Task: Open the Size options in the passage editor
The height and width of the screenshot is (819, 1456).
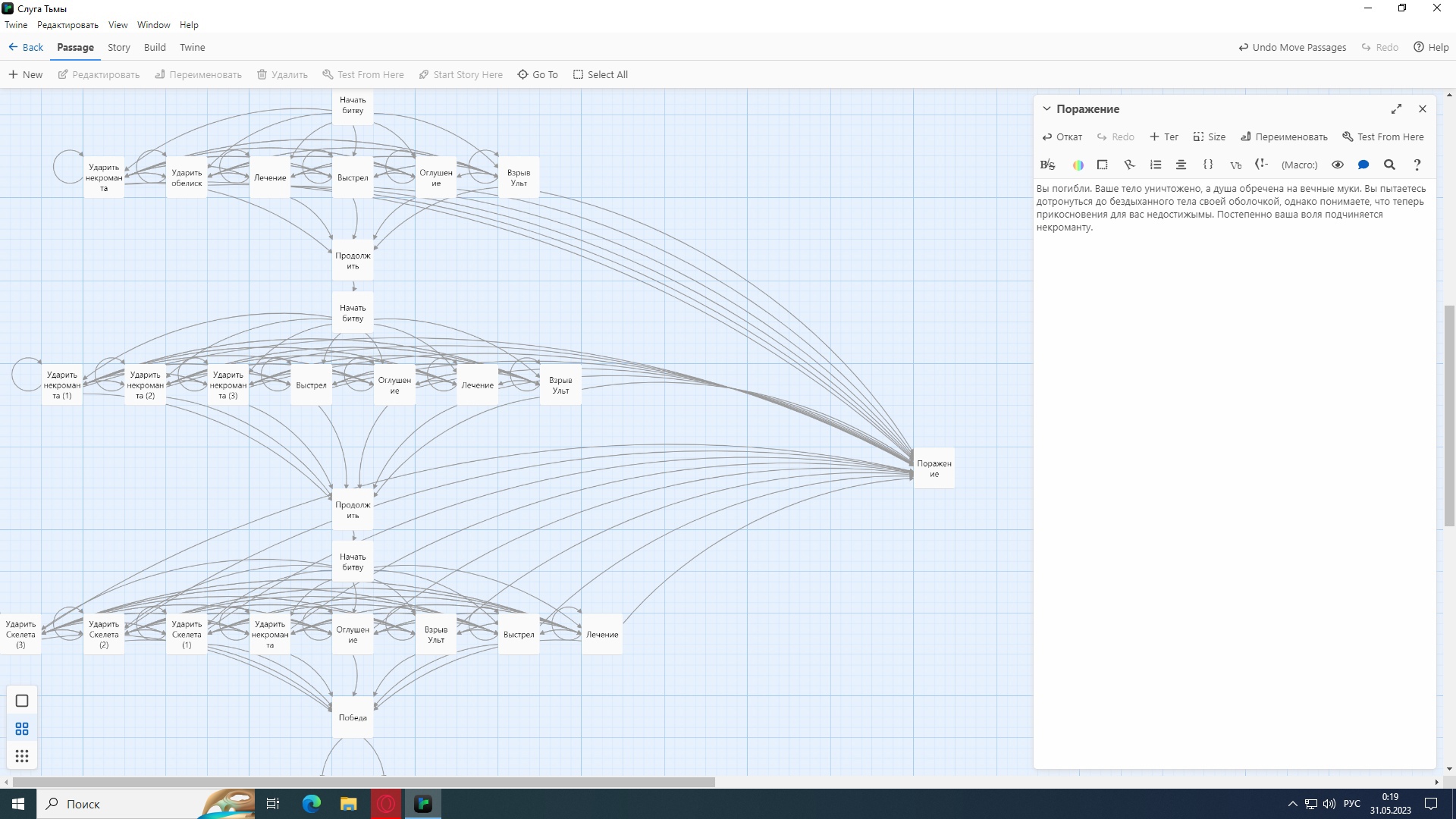Action: coord(1209,137)
